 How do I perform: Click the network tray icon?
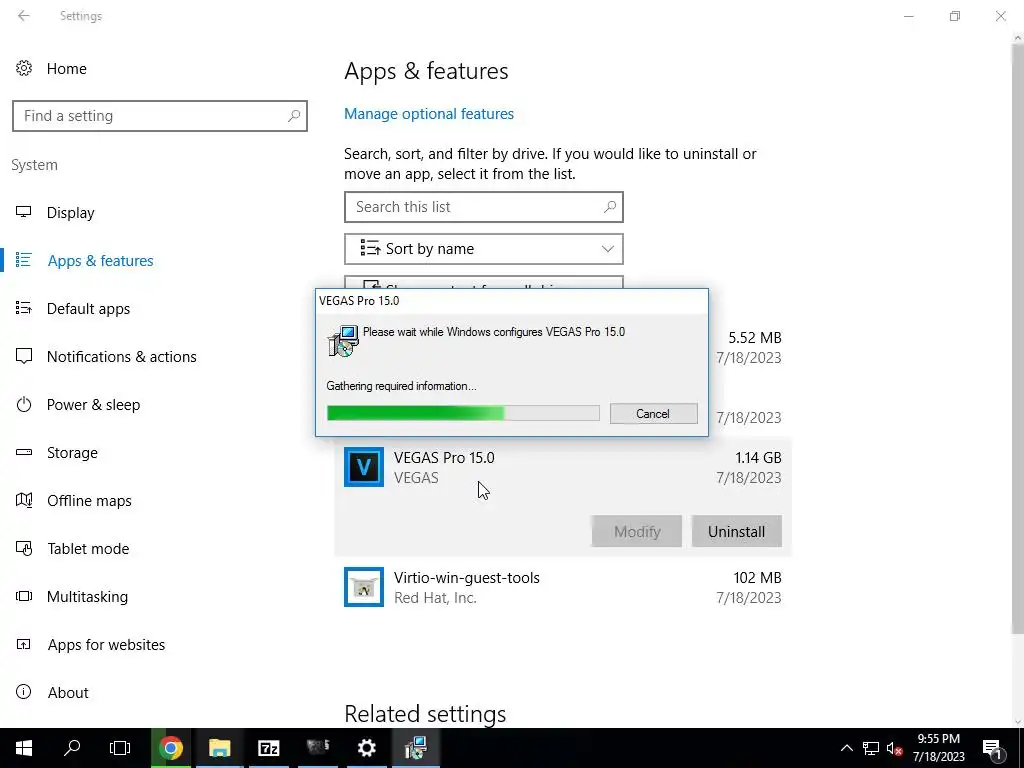(x=871, y=748)
